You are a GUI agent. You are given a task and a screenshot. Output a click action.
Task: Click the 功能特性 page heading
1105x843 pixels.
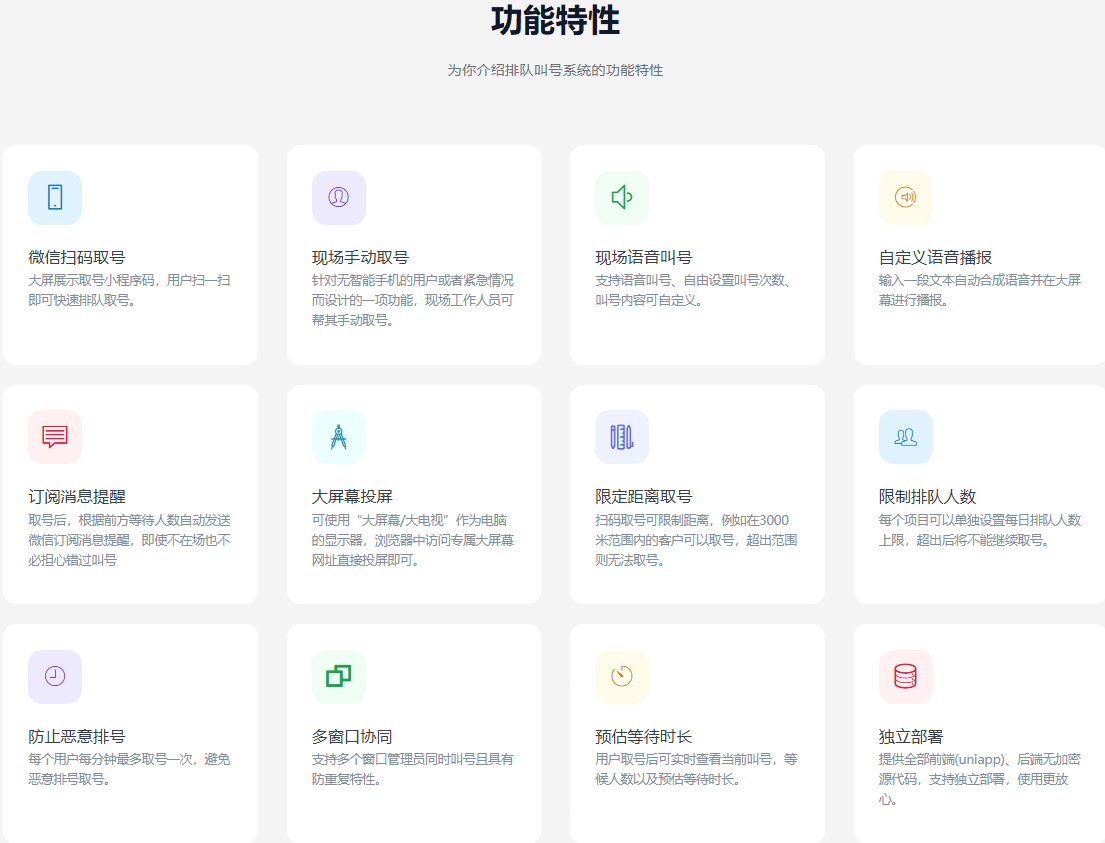point(555,21)
